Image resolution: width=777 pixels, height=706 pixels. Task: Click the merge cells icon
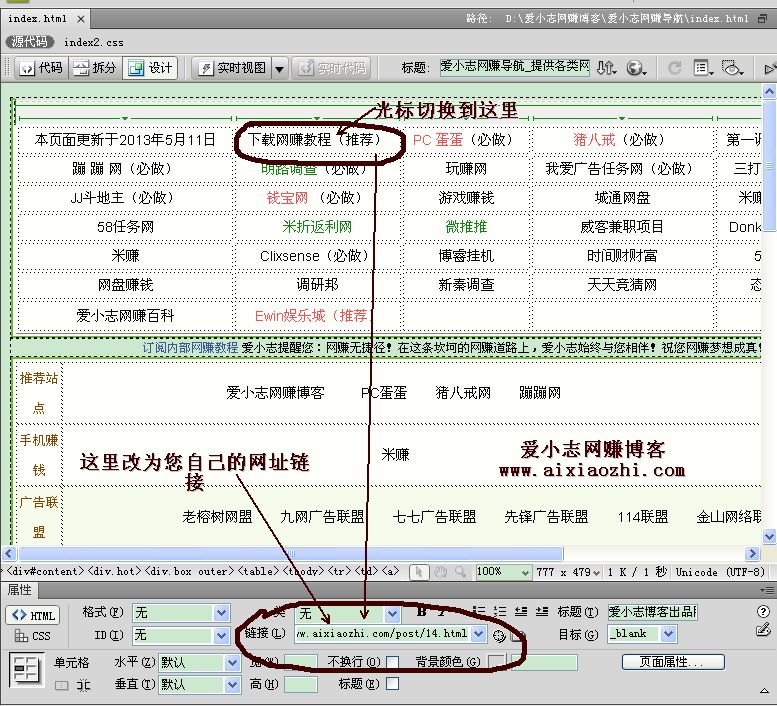pos(61,686)
